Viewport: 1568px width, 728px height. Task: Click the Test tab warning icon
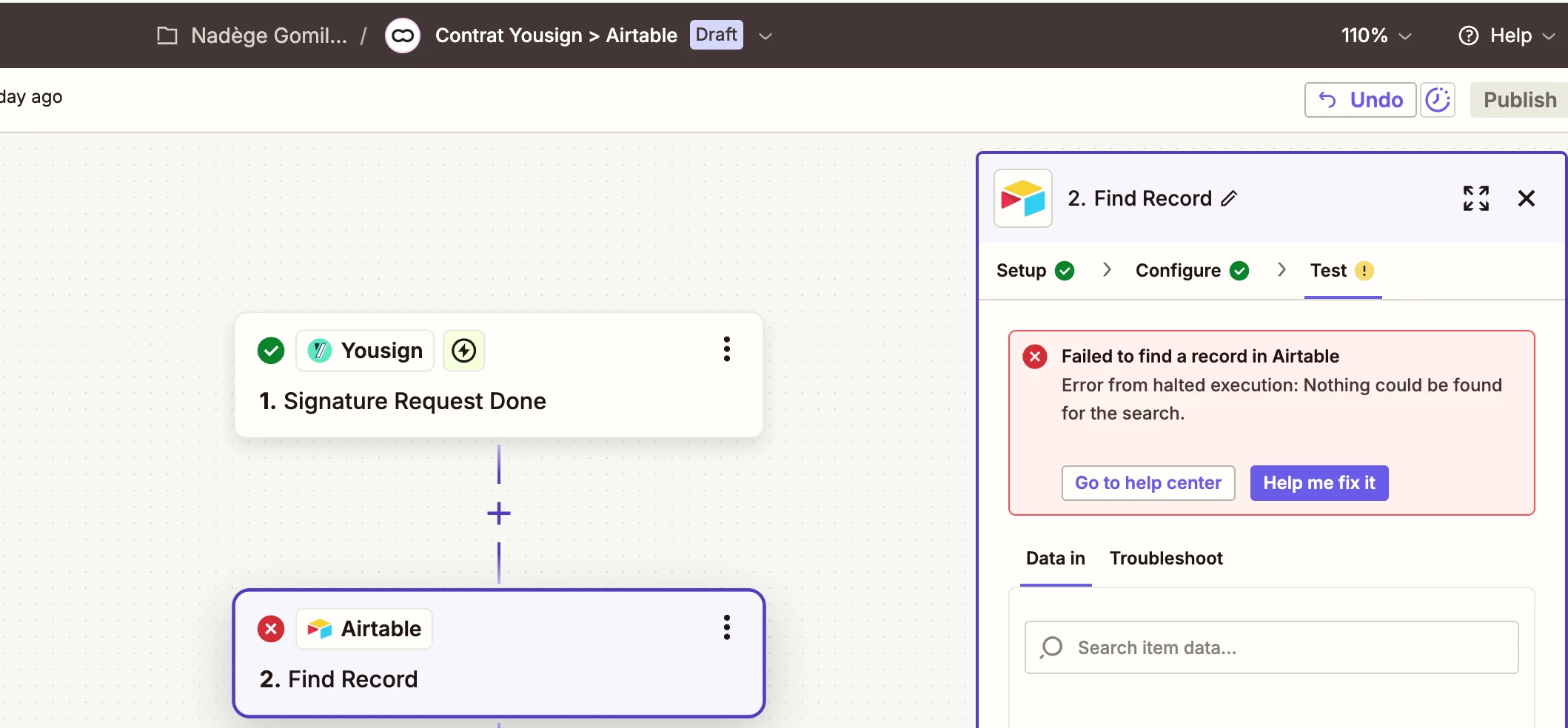(1364, 271)
